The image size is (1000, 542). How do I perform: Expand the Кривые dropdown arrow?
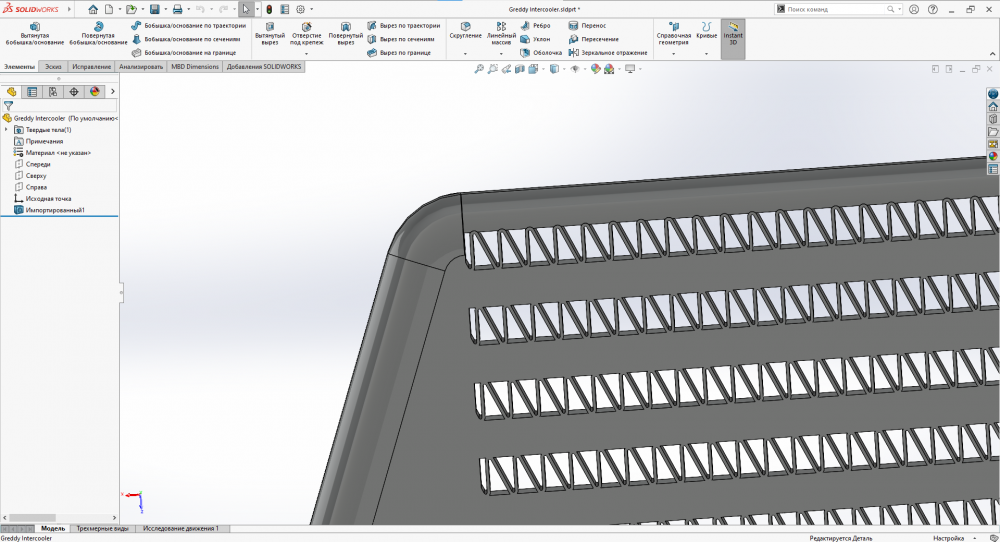[706, 53]
